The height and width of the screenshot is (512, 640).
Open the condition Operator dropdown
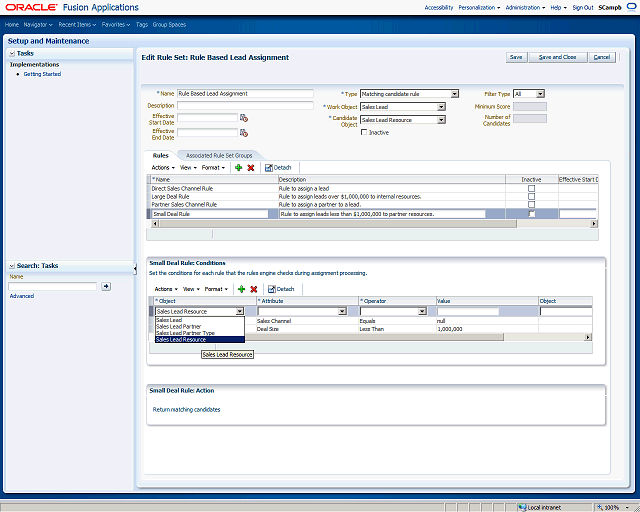coord(422,312)
